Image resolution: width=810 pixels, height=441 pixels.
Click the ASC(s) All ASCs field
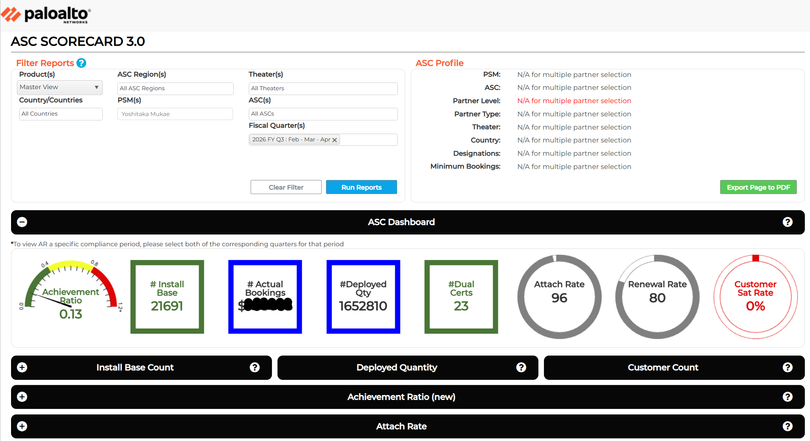click(323, 114)
